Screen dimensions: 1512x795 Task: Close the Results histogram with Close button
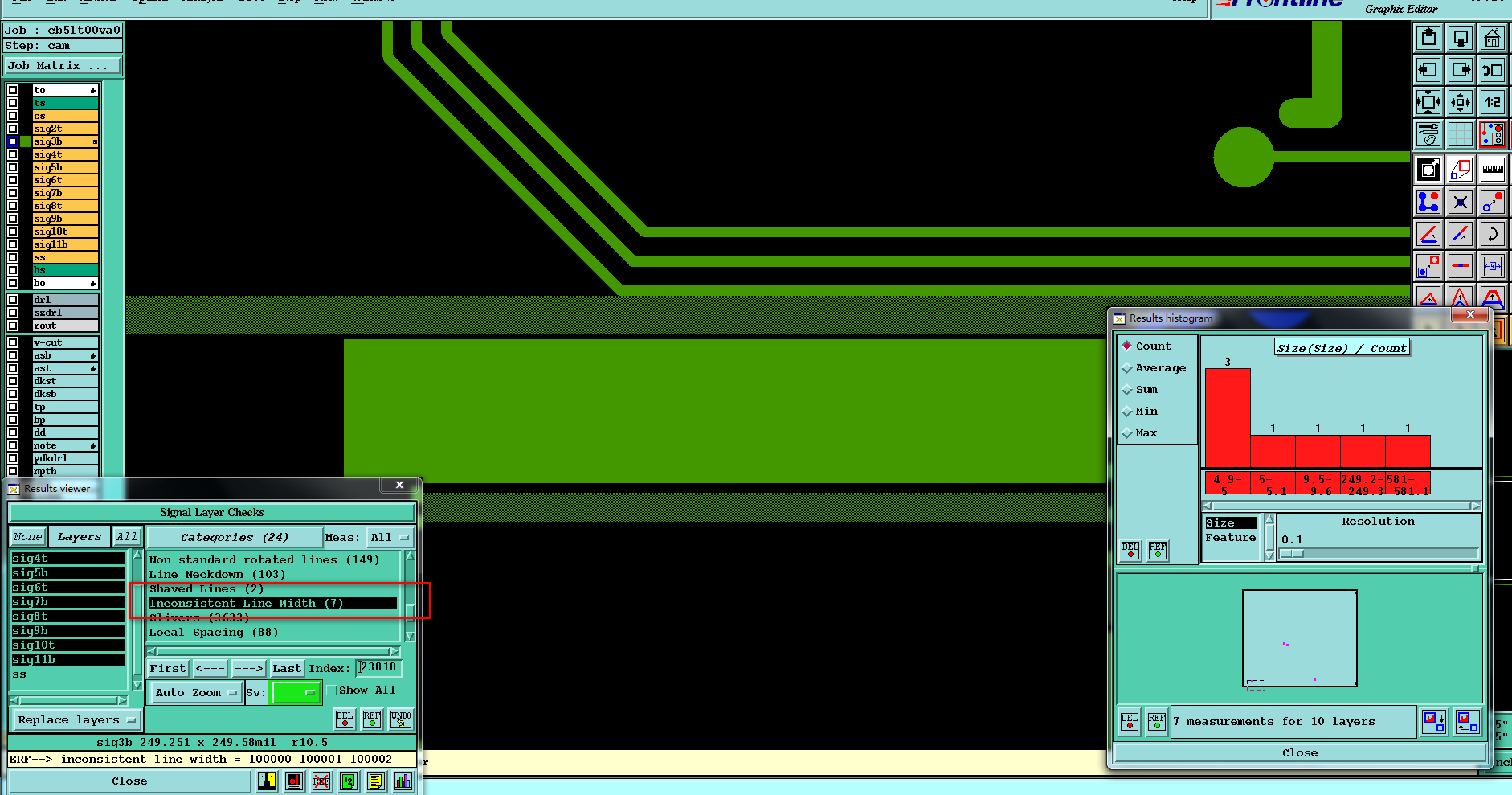(1300, 753)
